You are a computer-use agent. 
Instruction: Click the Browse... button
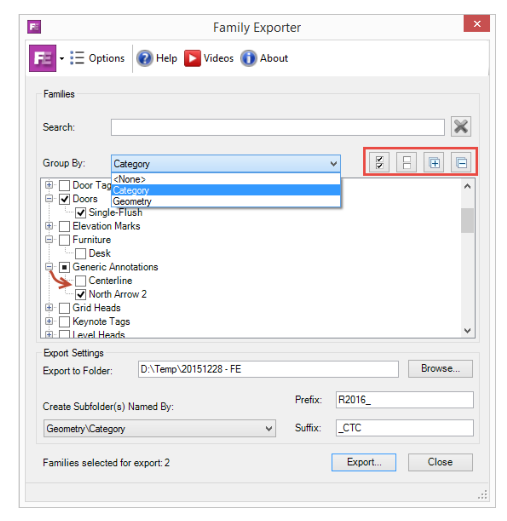[440, 369]
